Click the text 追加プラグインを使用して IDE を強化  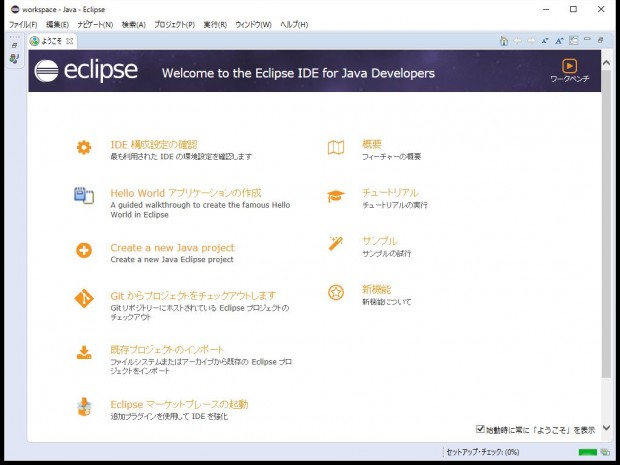pos(169,416)
